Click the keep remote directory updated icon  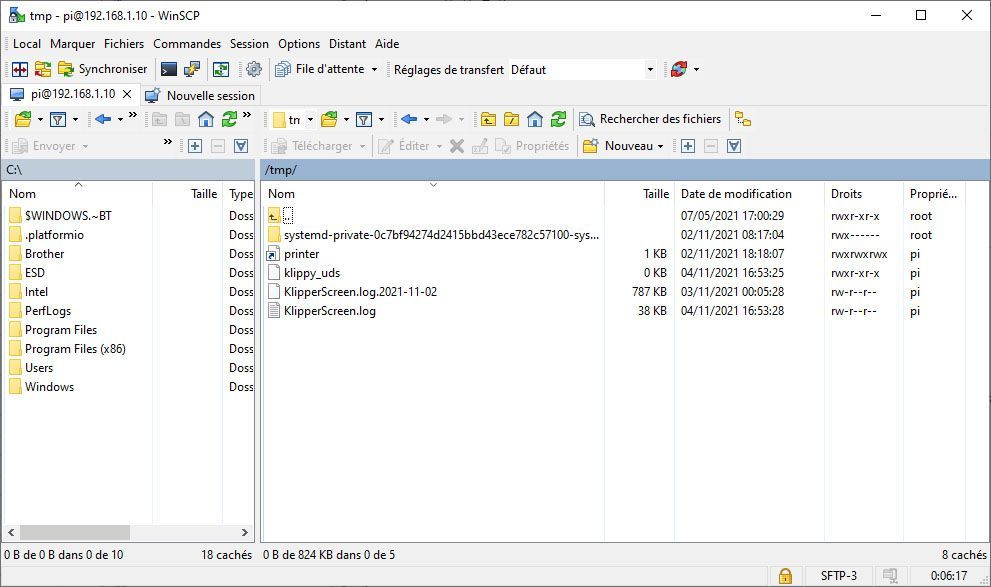pos(221,70)
